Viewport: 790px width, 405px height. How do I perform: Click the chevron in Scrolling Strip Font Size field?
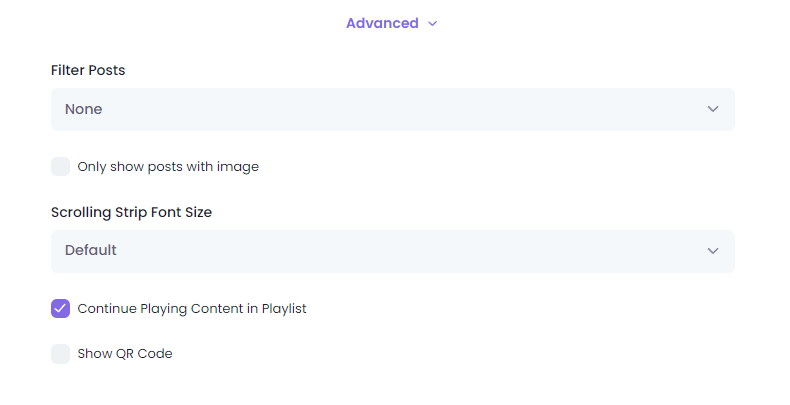click(712, 251)
